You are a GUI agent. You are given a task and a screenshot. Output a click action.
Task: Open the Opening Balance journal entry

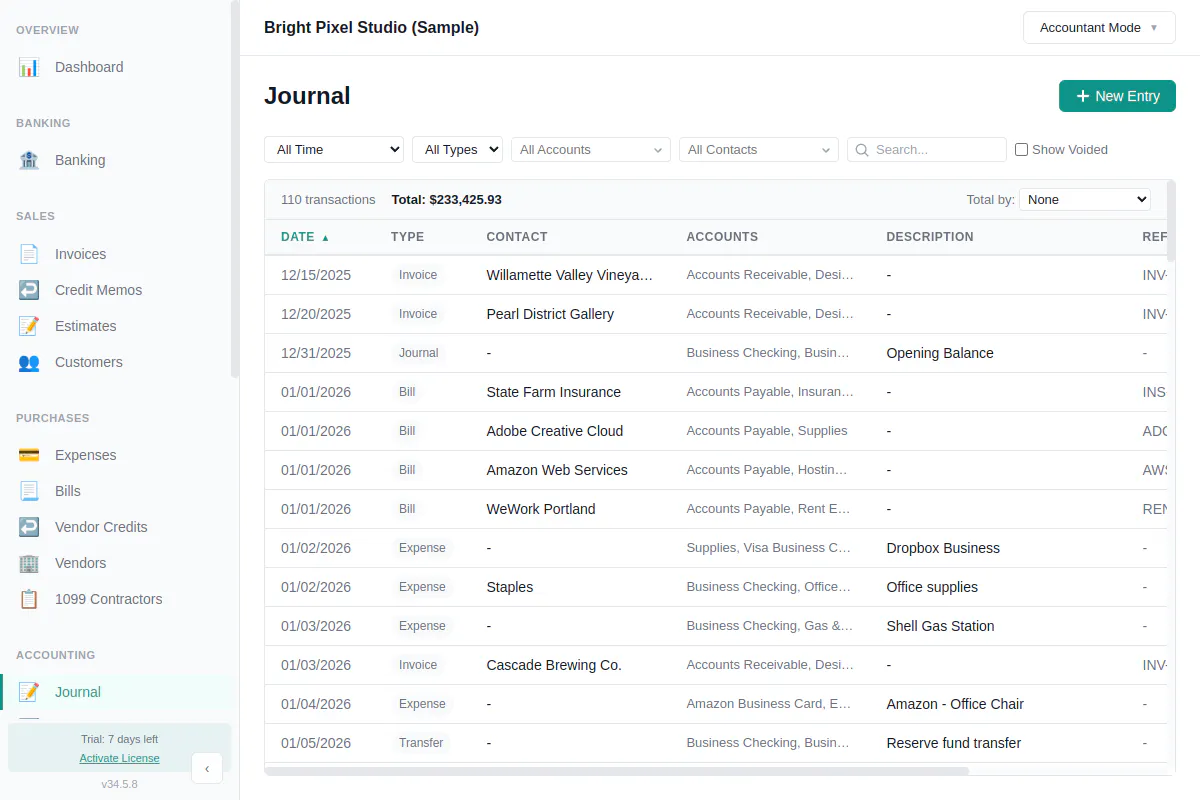(x=716, y=353)
